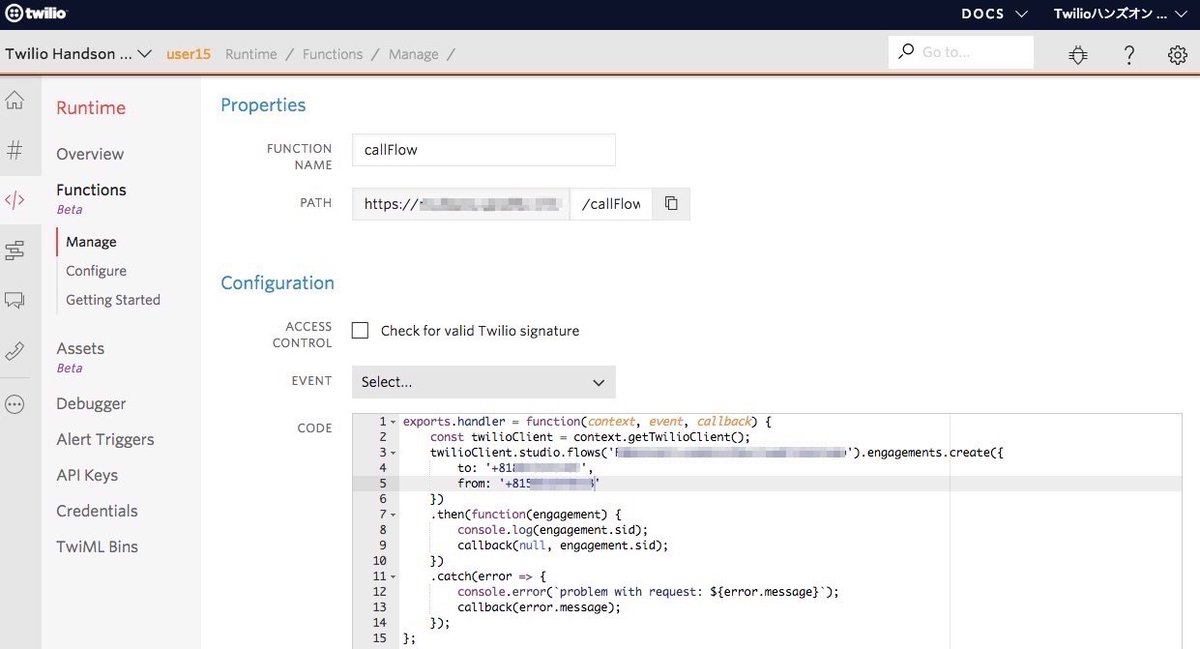Open TwiML Bins in sidebar
The height and width of the screenshot is (649, 1200).
point(97,547)
